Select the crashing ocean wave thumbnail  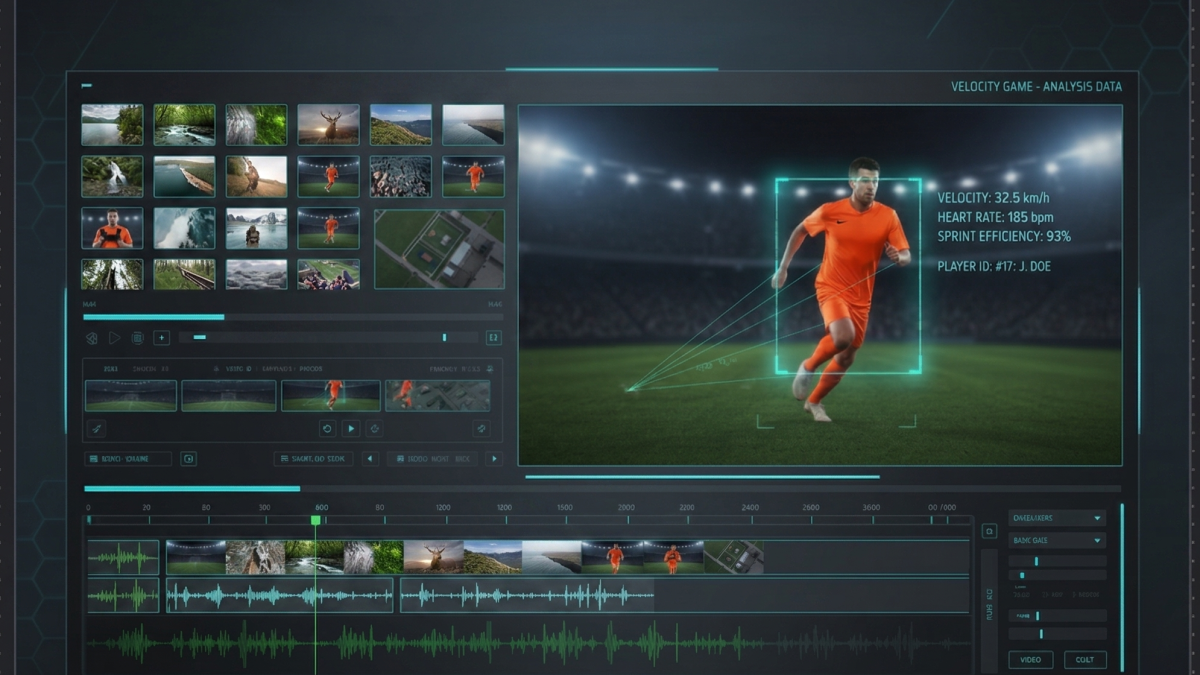coord(184,228)
